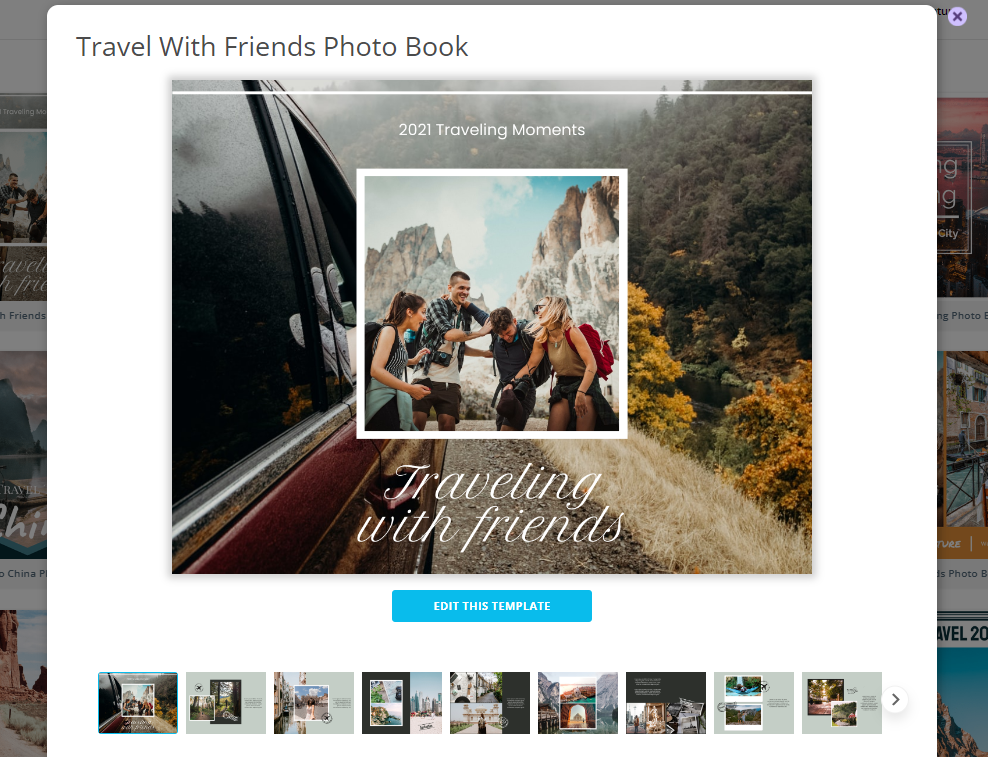Click the Edit This Template button
Image resolution: width=988 pixels, height=757 pixels.
pyautogui.click(x=491, y=606)
